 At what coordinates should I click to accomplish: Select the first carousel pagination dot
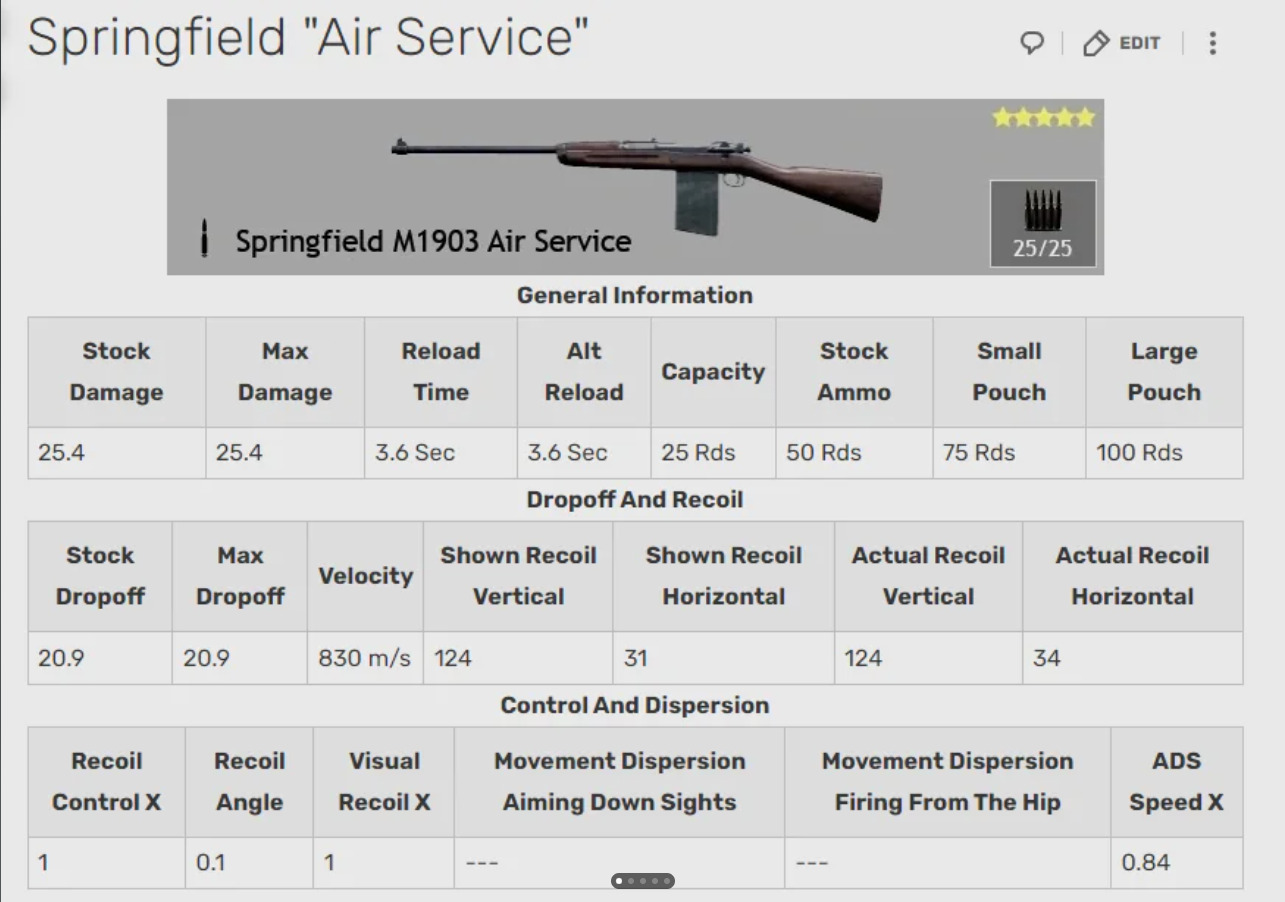[x=619, y=881]
